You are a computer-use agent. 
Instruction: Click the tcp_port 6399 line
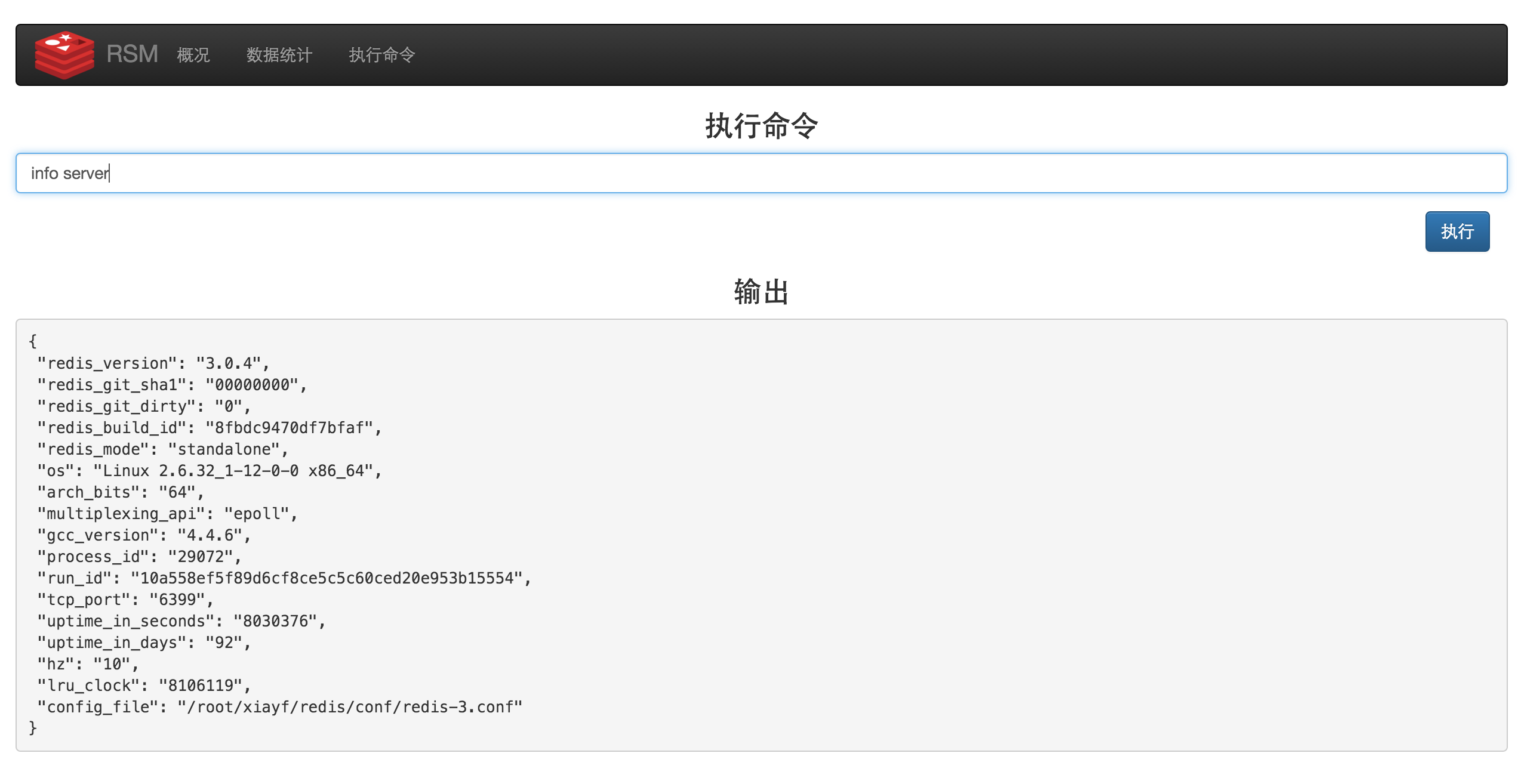(x=125, y=600)
